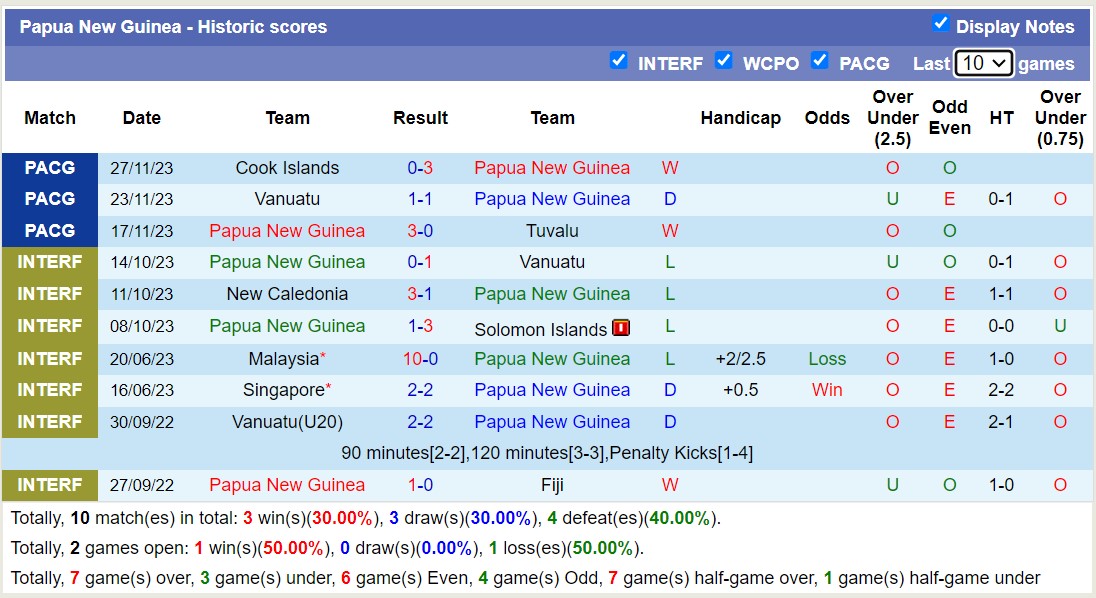Click the INTERF badge on the Fiji match row
1096x598 pixels.
coord(50,485)
